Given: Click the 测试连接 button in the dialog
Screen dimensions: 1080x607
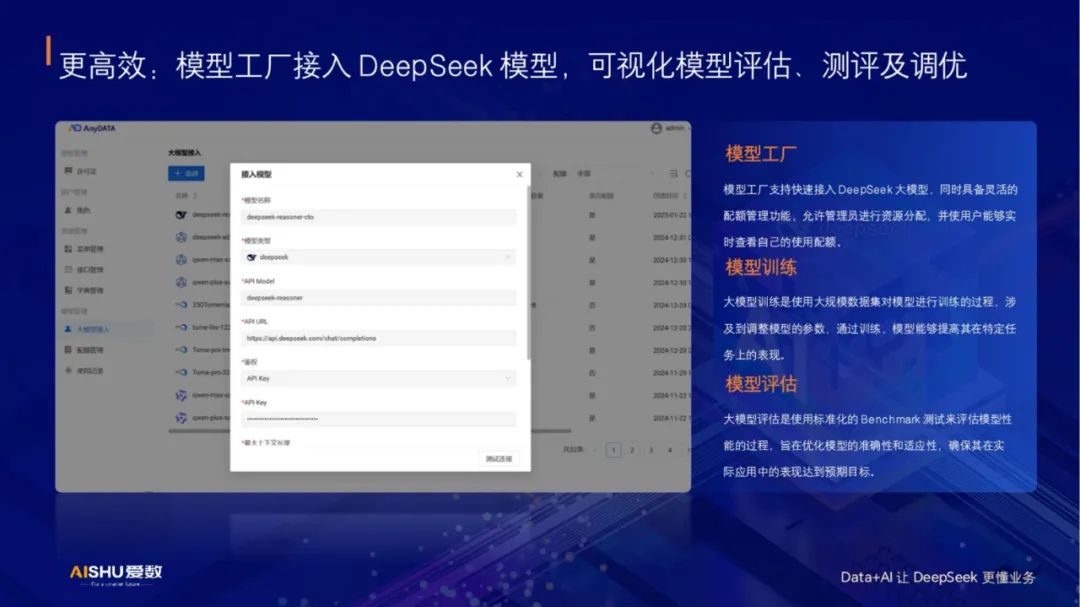Looking at the screenshot, I should 499,459.
